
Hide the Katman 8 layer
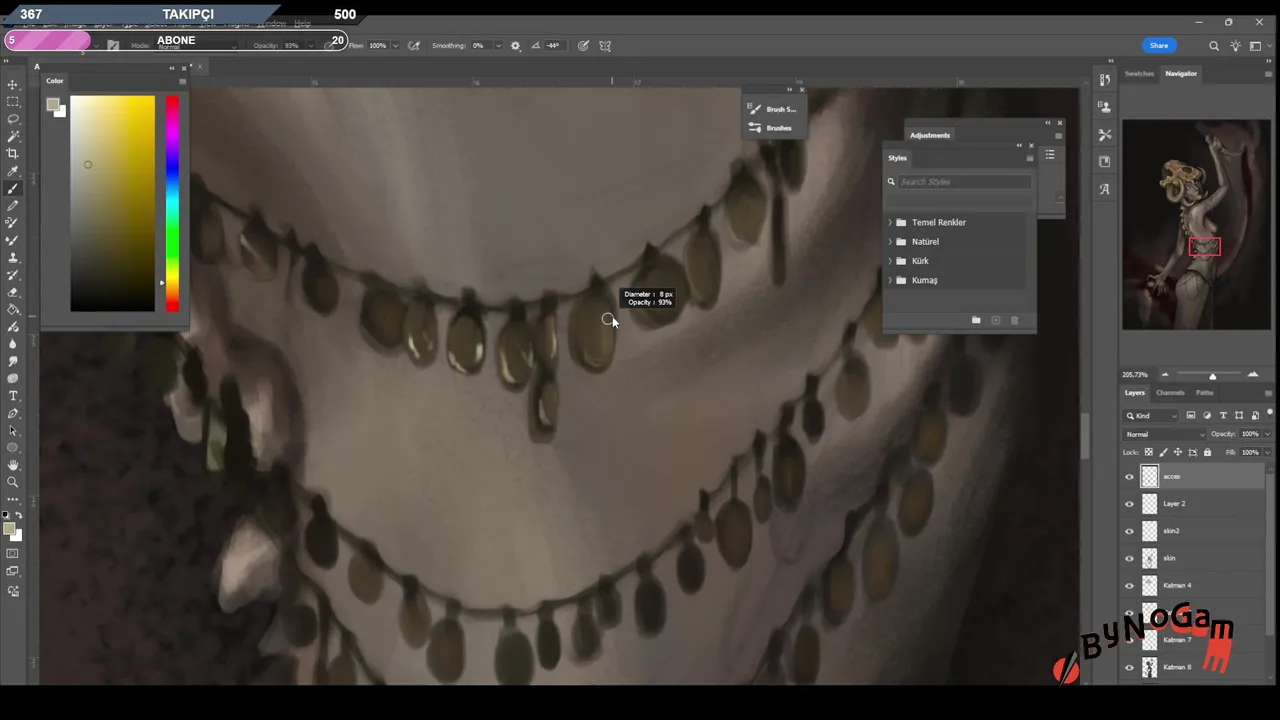click(x=1130, y=667)
